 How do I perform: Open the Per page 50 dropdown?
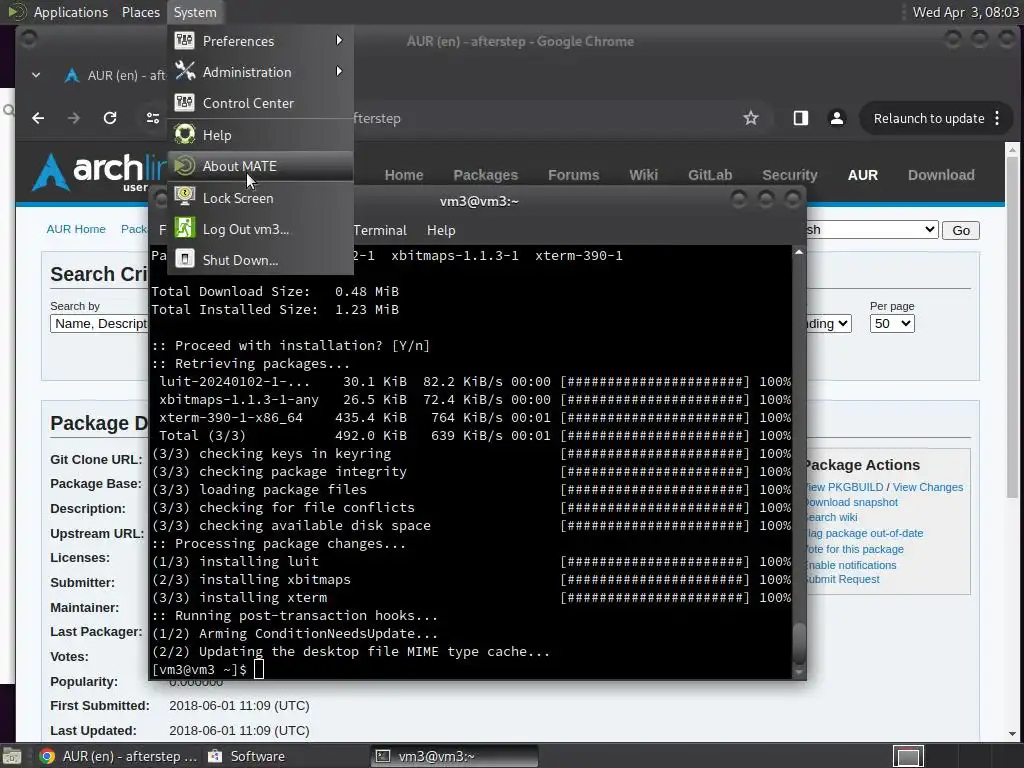click(891, 323)
